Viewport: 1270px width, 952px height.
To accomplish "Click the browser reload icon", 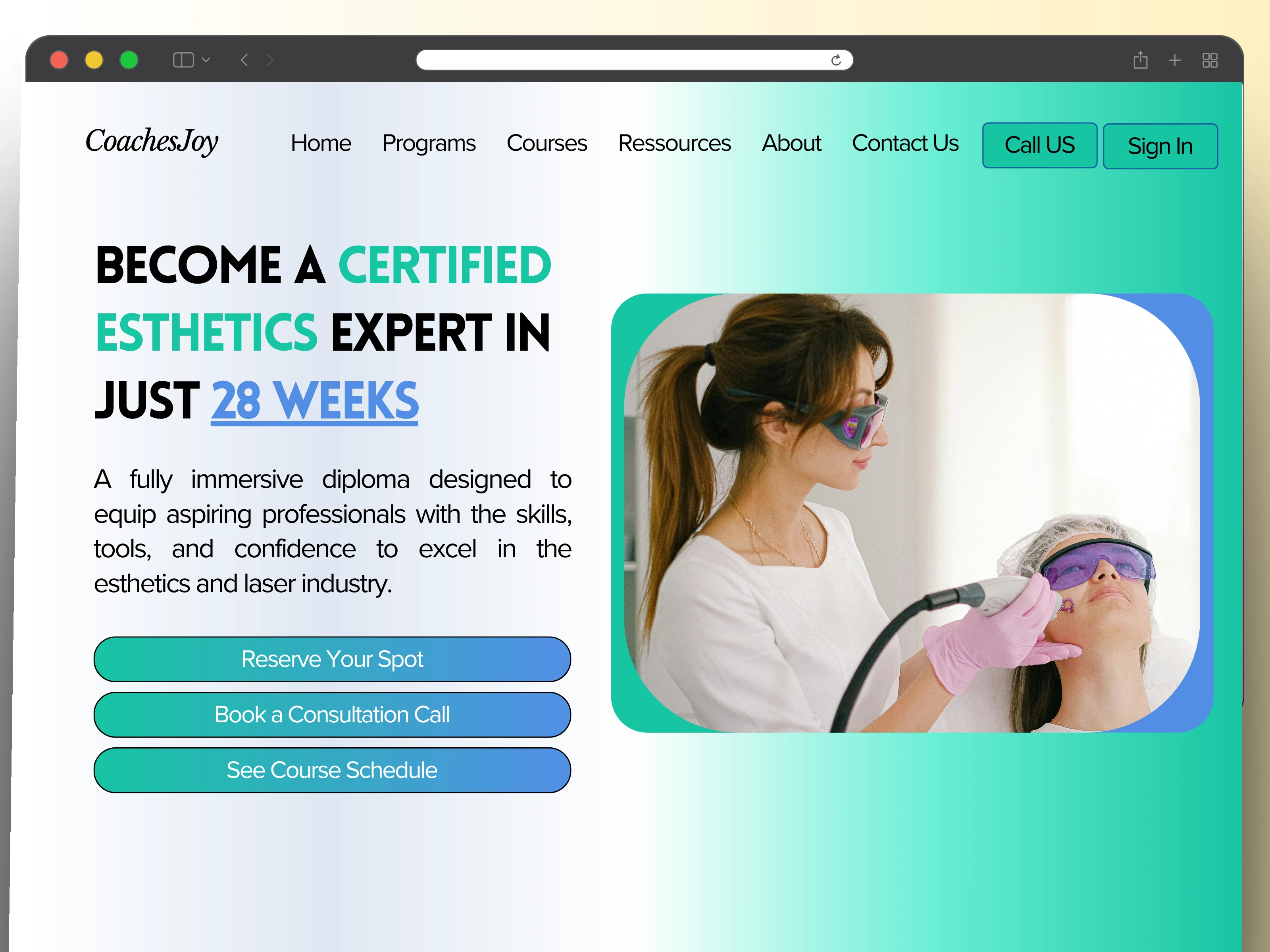I will pos(836,60).
